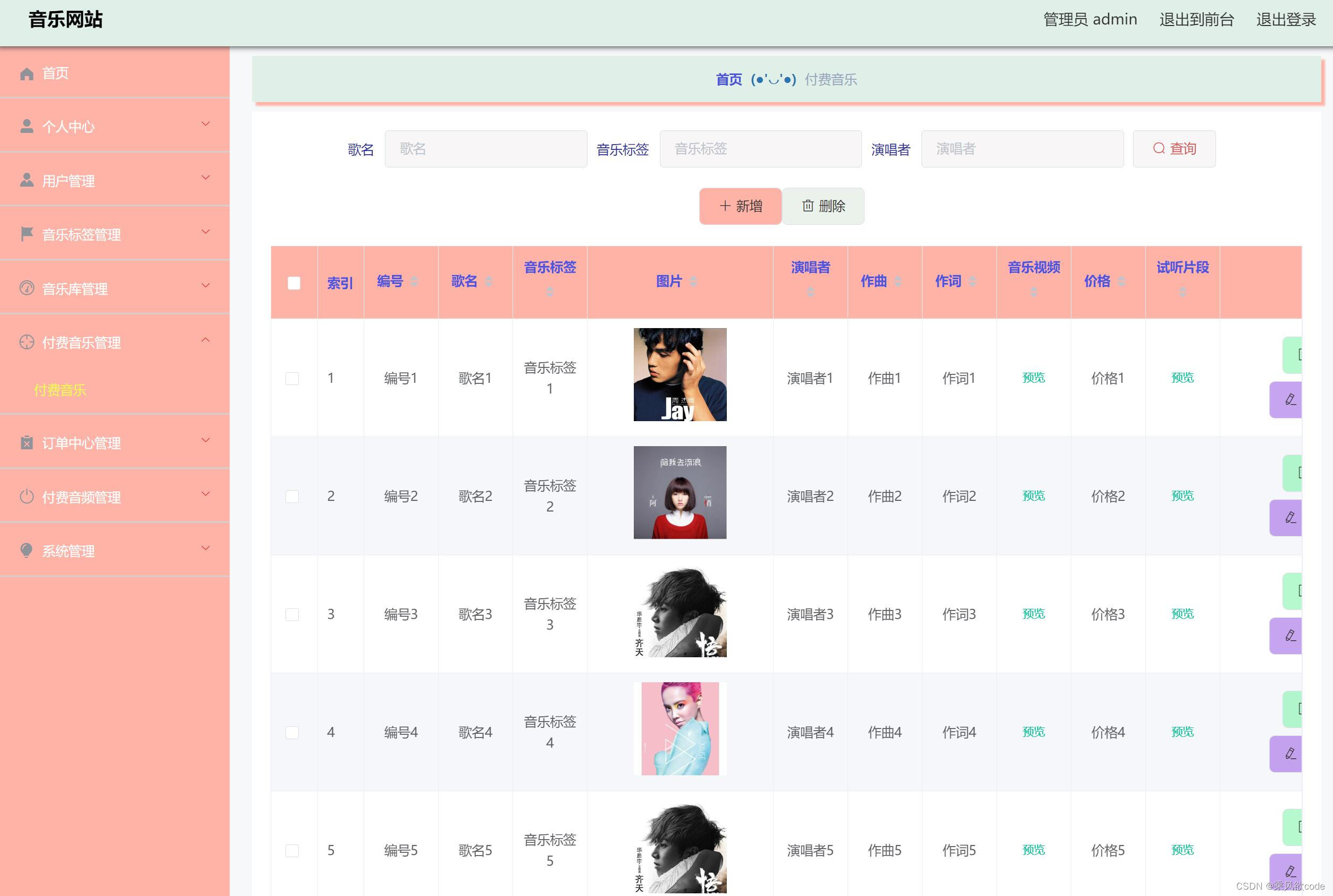Check the checkbox for row 3
Image resolution: width=1333 pixels, height=896 pixels.
[292, 614]
